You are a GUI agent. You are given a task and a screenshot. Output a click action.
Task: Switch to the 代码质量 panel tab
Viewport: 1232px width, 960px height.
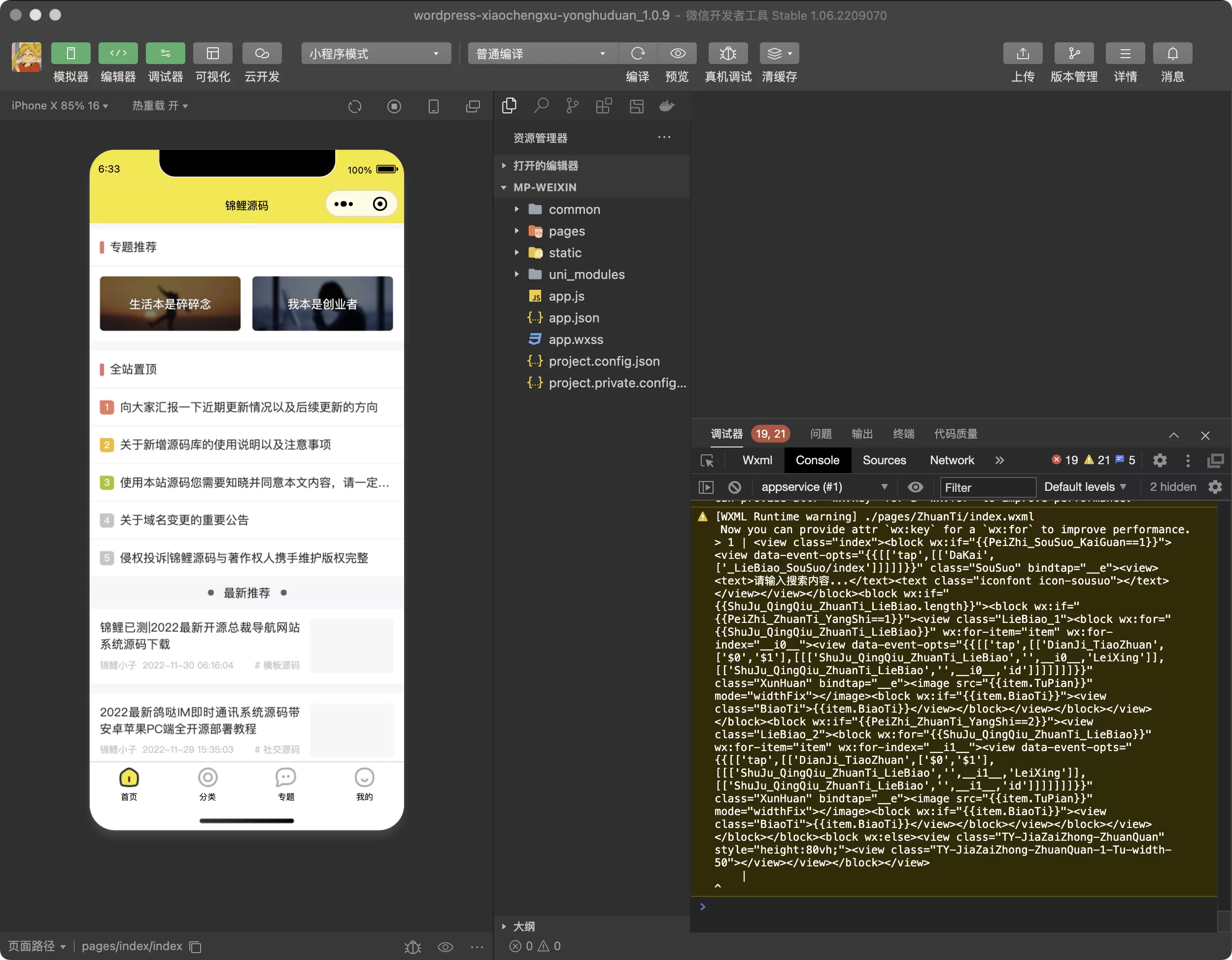coord(956,434)
